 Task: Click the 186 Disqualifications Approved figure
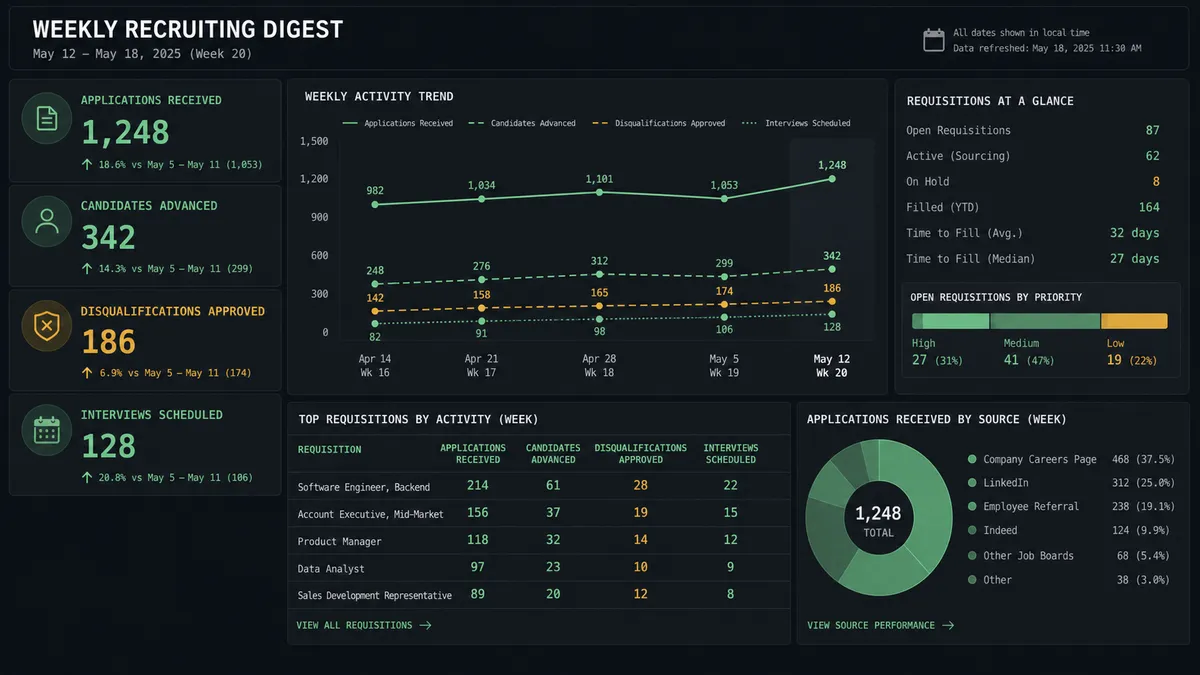click(108, 342)
